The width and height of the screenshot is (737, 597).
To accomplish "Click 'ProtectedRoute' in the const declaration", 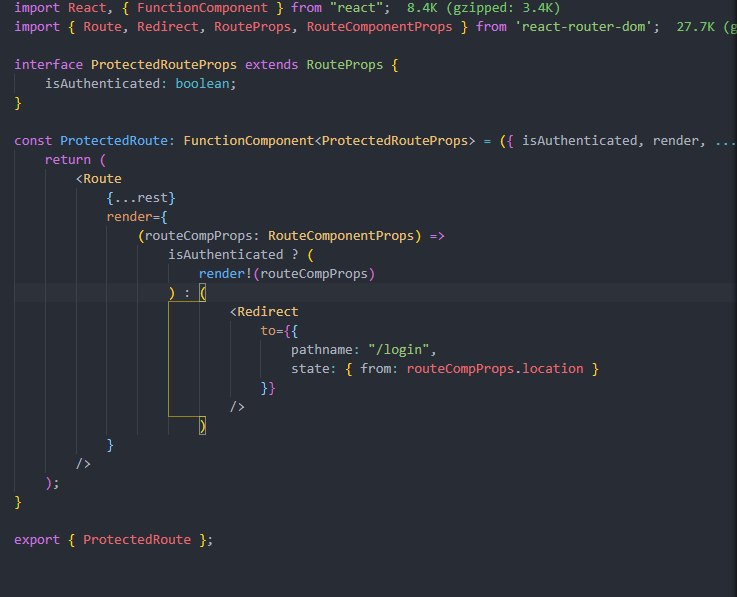I will (114, 141).
